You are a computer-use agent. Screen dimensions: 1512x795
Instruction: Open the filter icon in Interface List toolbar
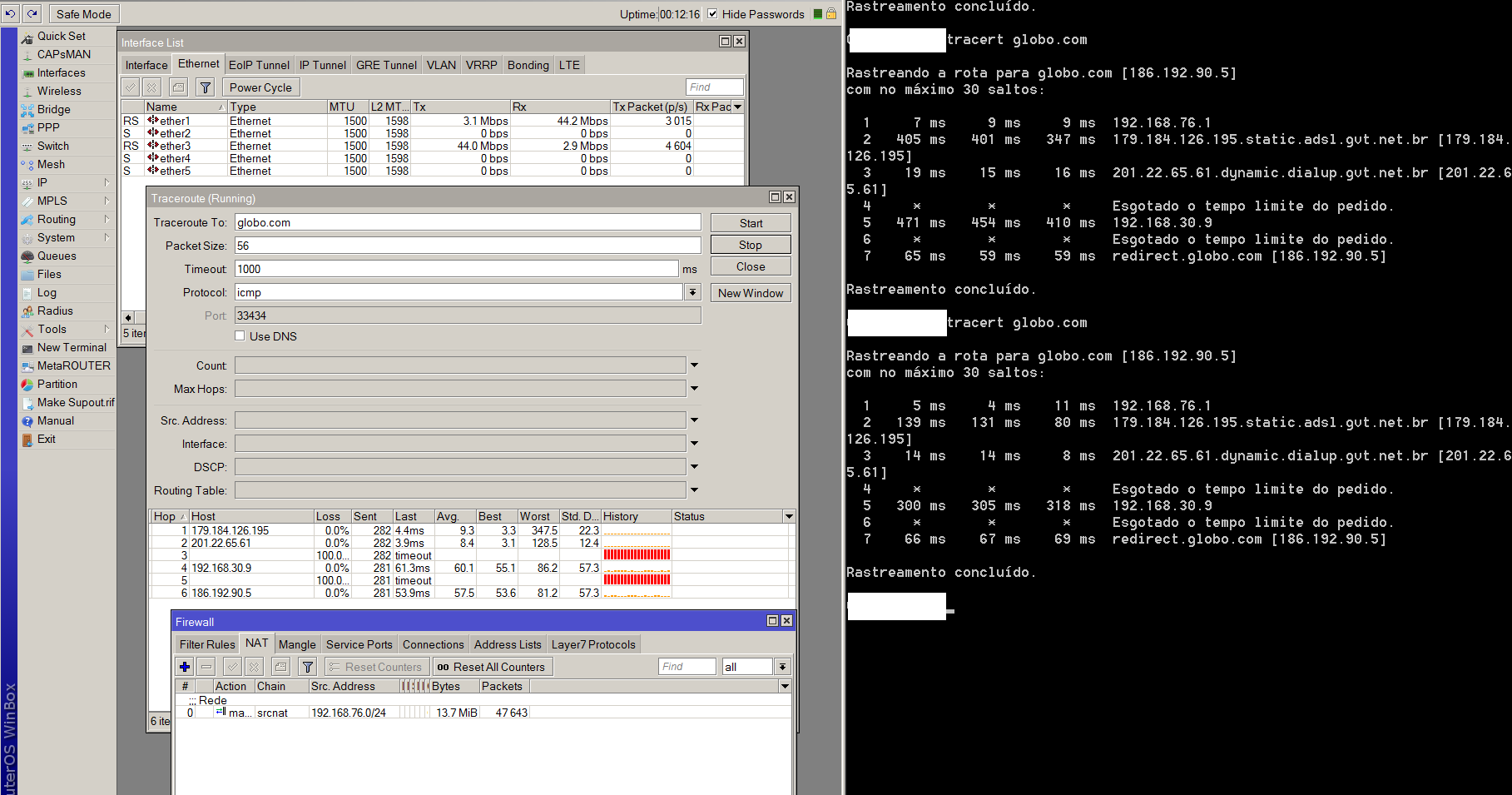205,87
